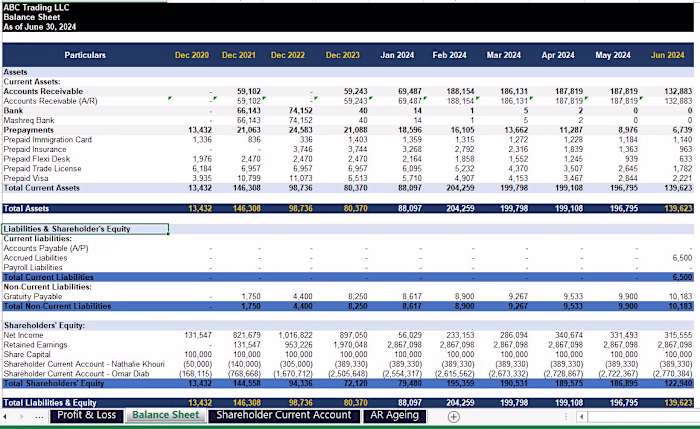This screenshot has width=700, height=429.
Task: Select 'Payroll Liabilities' row label
Action: point(33,268)
